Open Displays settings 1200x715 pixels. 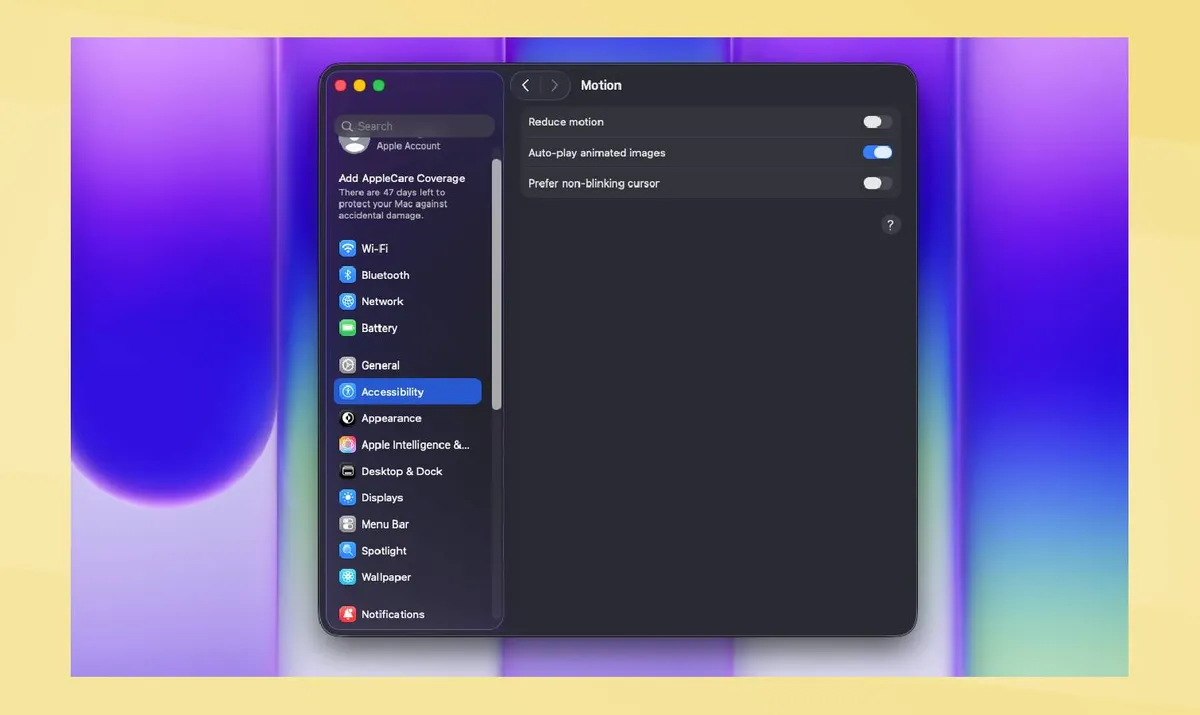tap(408, 498)
